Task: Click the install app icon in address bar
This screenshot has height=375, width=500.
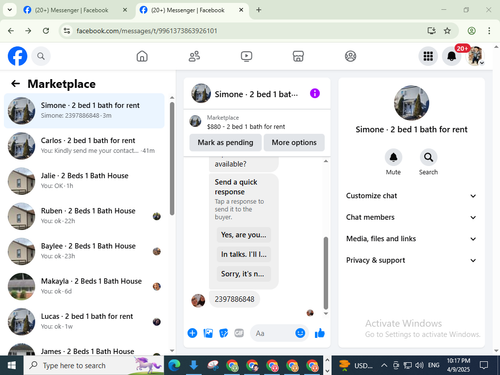Action: [x=431, y=31]
